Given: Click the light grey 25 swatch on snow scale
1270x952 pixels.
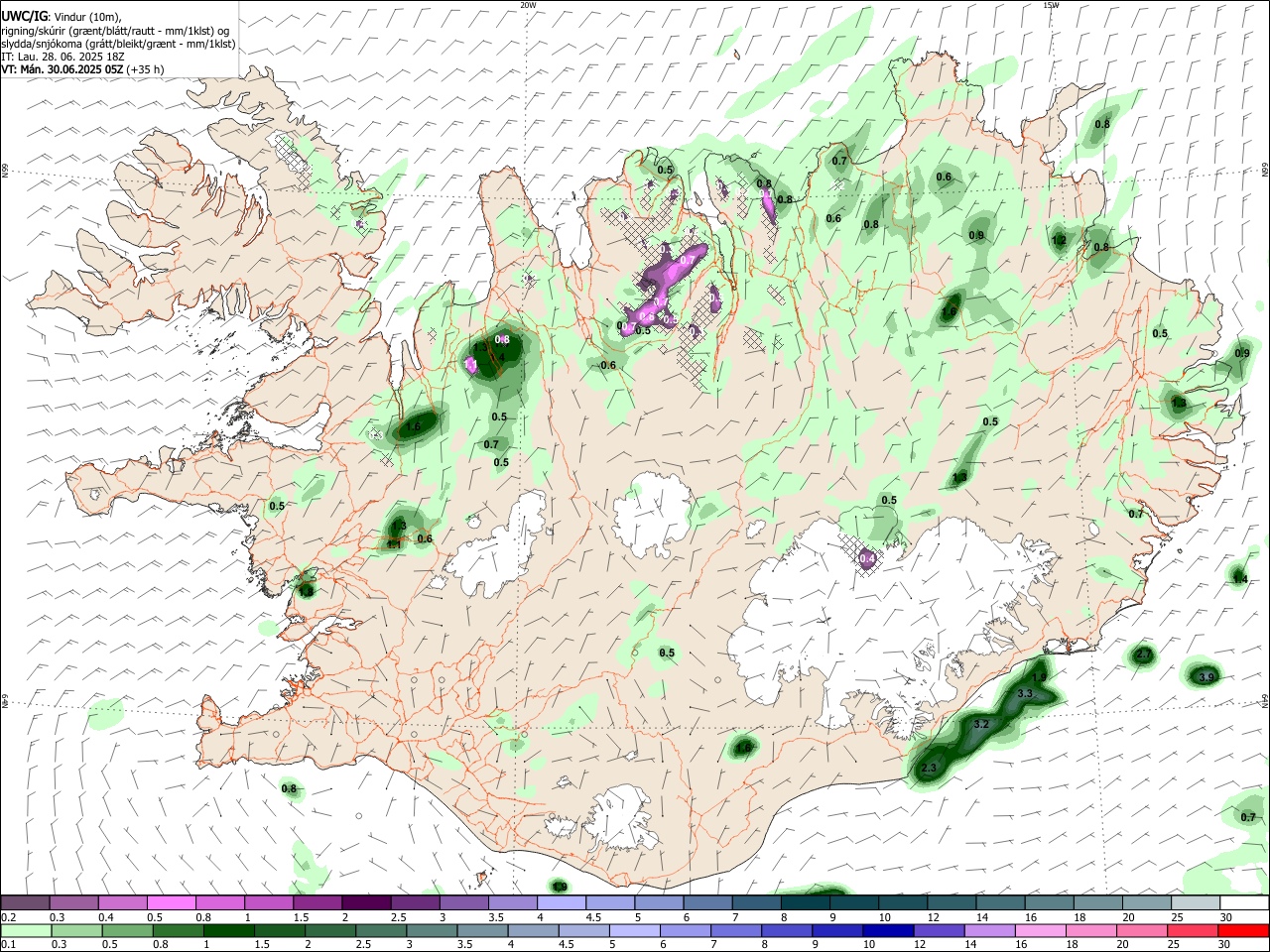Looking at the screenshot, I should 1196,902.
